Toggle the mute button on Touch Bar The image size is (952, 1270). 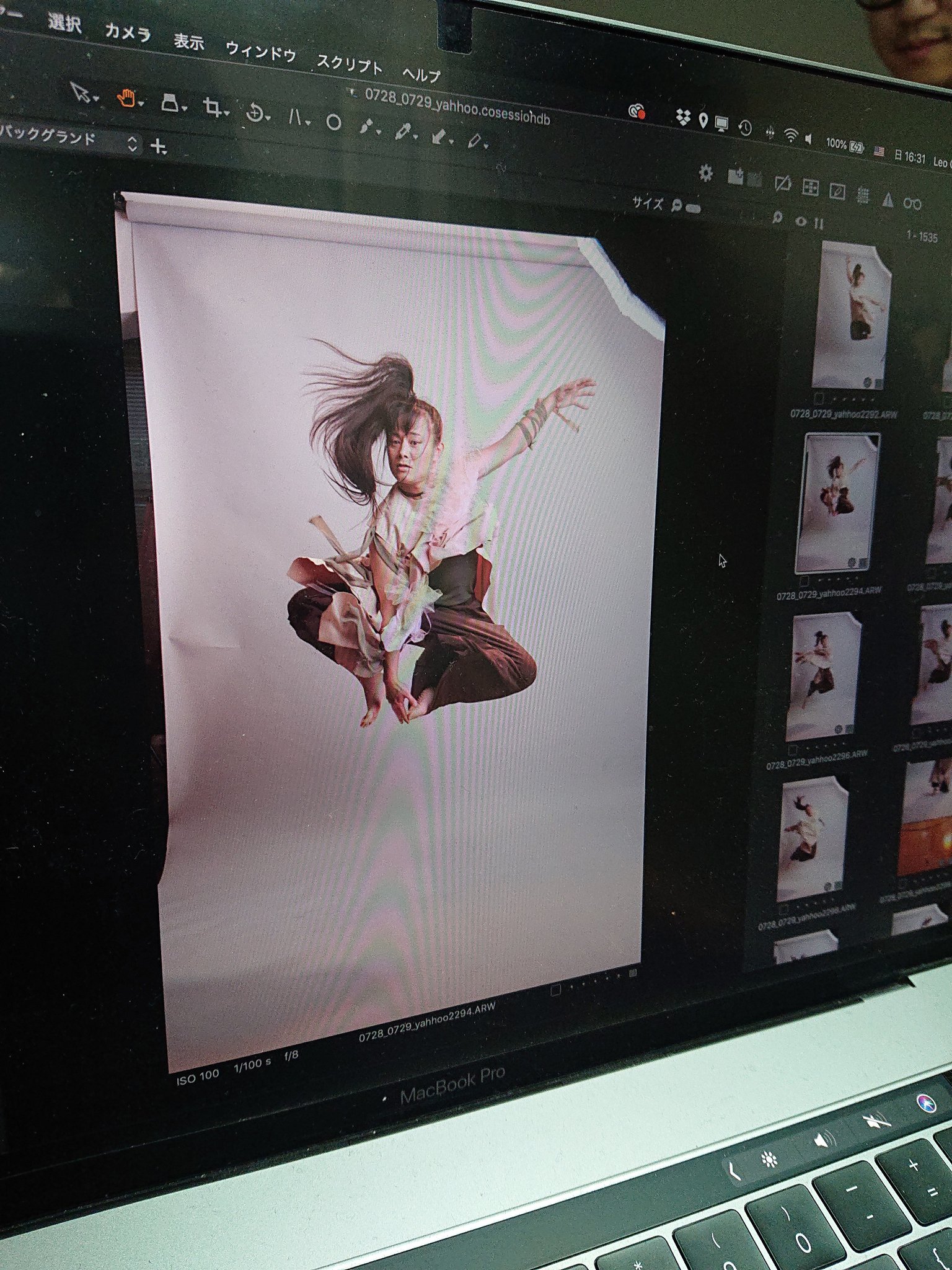point(876,1121)
